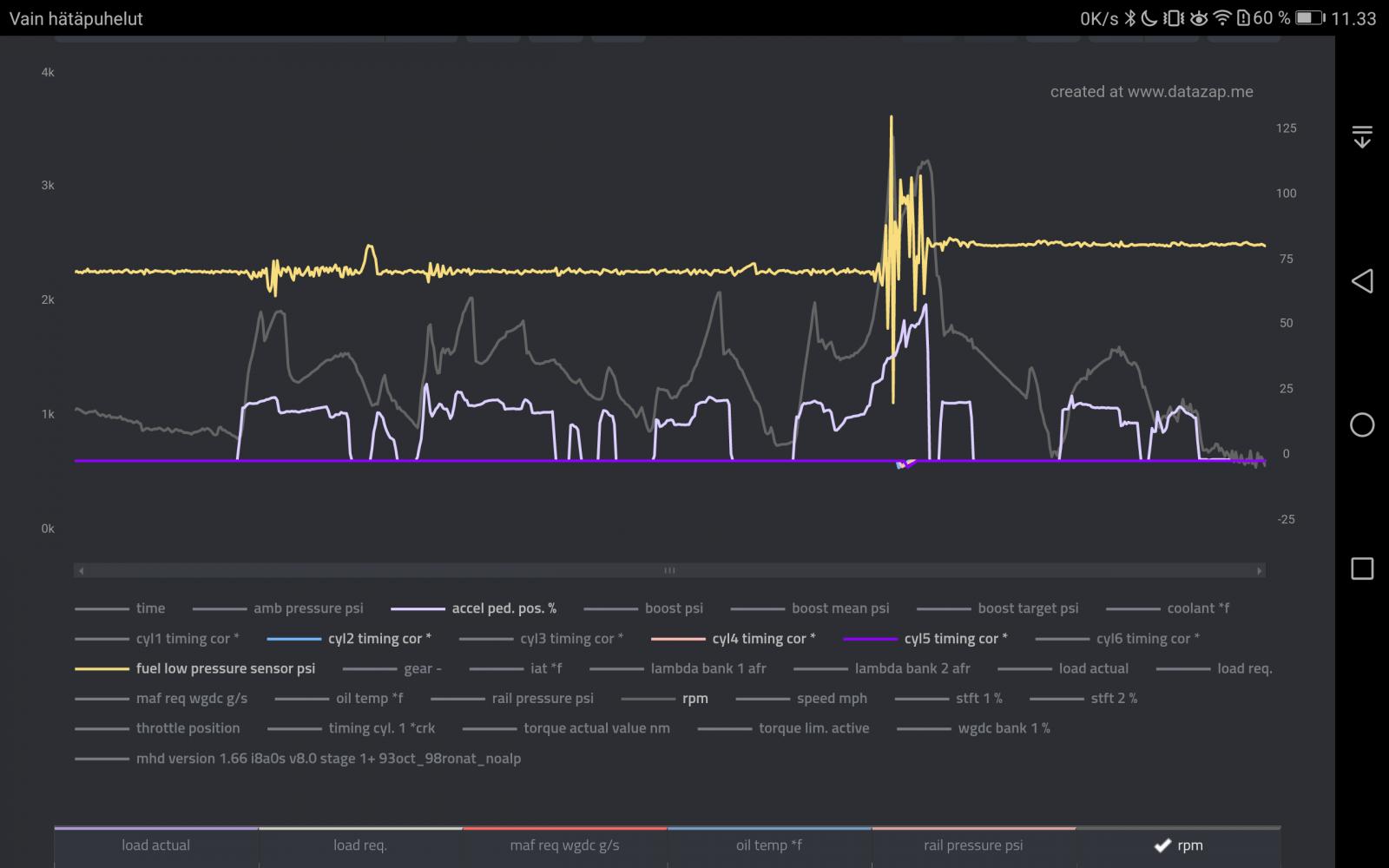Screen dimensions: 1389x868
Task: Enable the rail pressure psi legend entry
Action: click(543, 699)
